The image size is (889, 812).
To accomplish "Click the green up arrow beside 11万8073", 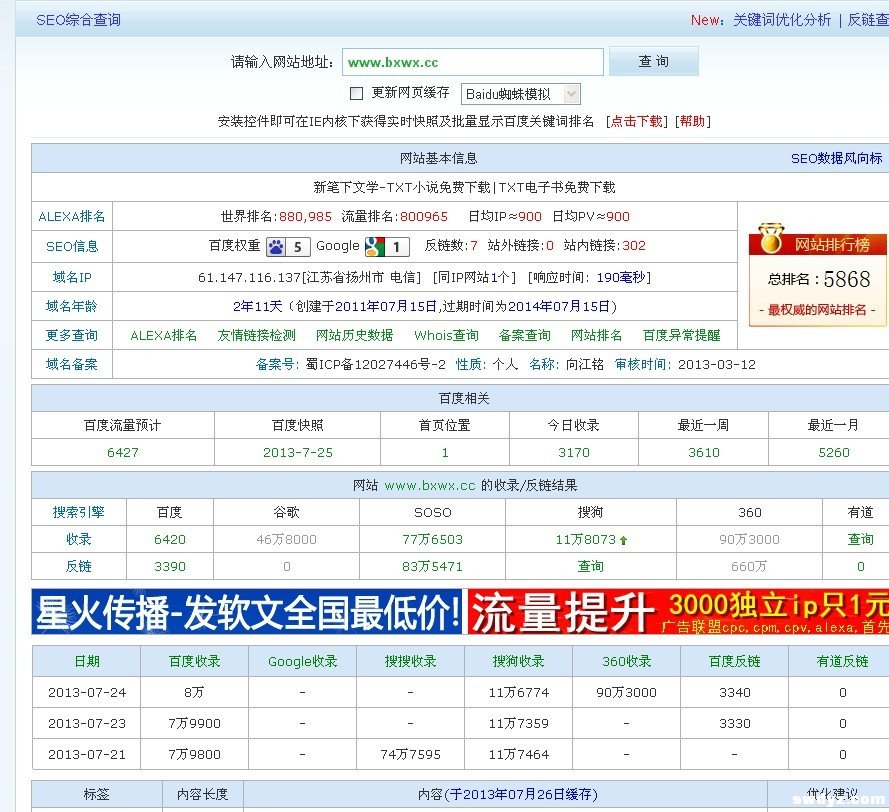I will pos(624,540).
